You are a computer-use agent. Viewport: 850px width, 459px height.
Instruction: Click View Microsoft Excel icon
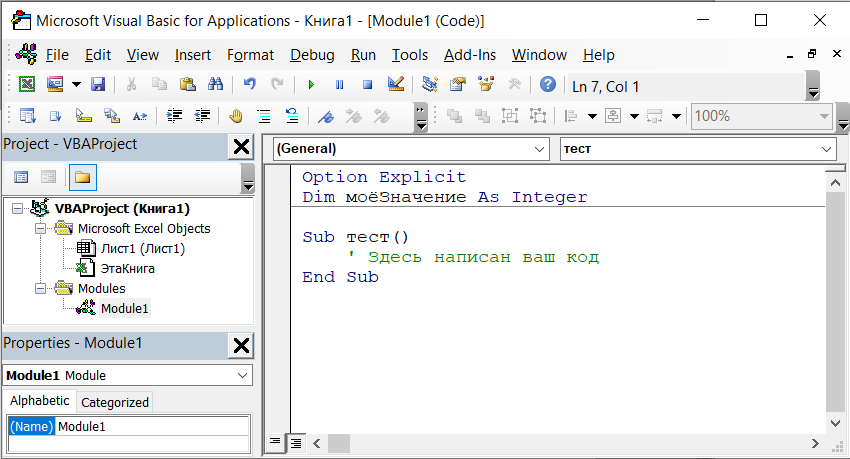coord(27,84)
